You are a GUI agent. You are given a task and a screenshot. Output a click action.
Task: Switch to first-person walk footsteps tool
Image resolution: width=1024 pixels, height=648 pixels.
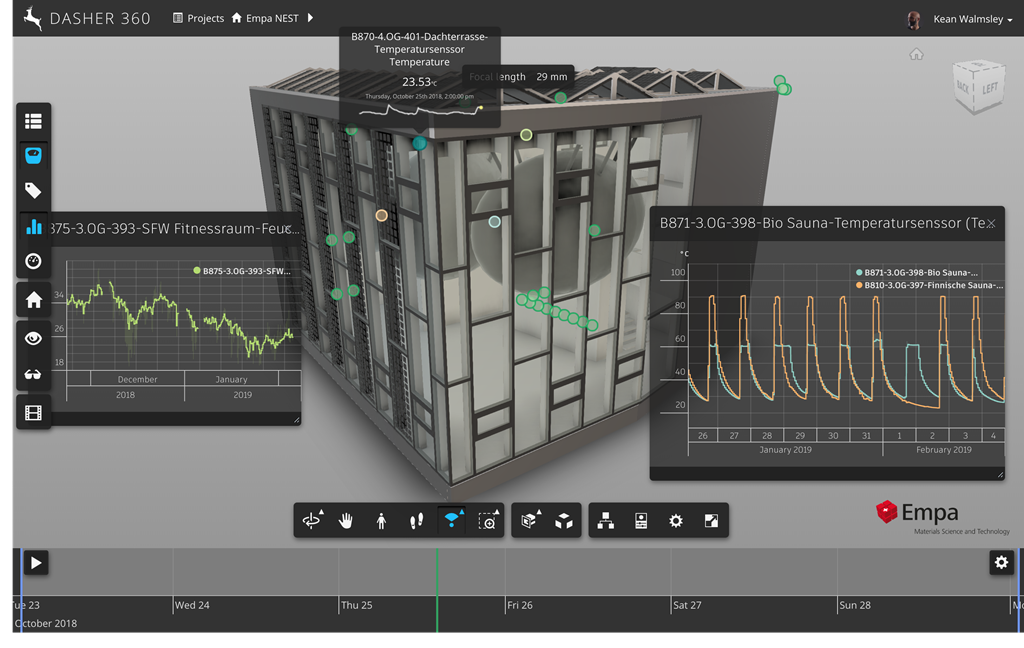[416, 521]
